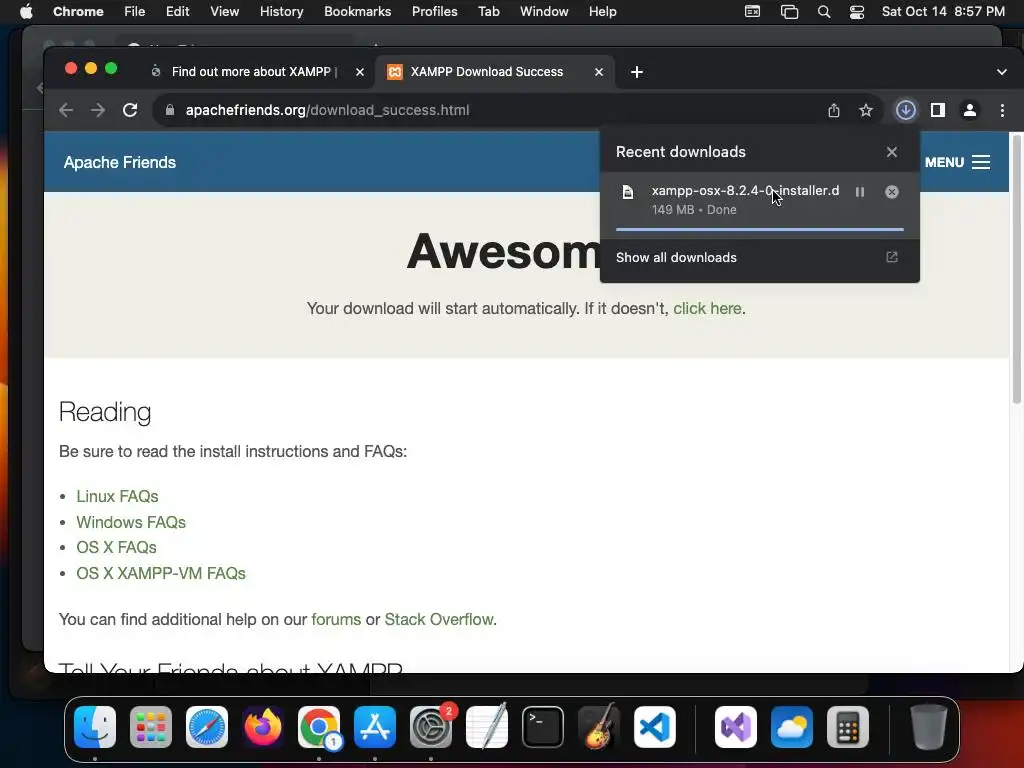Image resolution: width=1024 pixels, height=768 pixels.
Task: Open the Chrome downloads toolbar icon
Action: pyautogui.click(x=905, y=110)
